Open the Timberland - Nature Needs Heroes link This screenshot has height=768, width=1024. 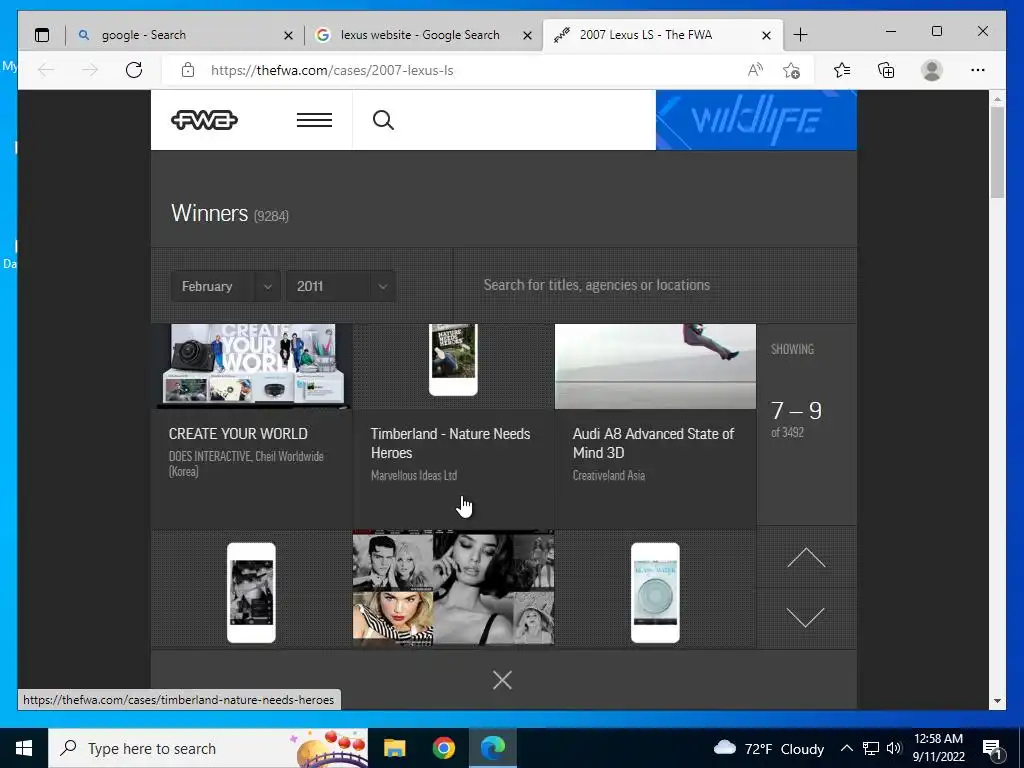(x=451, y=443)
